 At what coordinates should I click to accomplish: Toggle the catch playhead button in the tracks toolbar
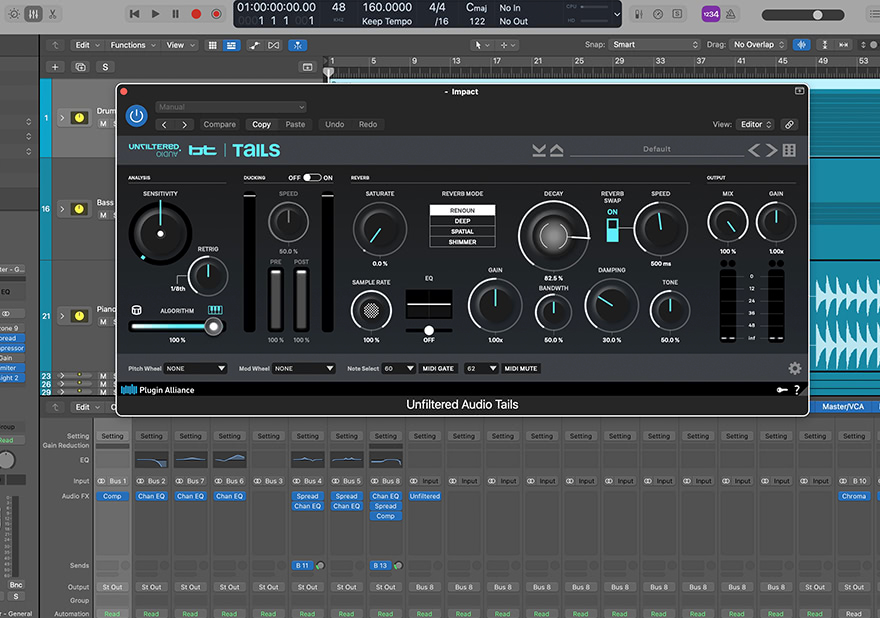297,45
